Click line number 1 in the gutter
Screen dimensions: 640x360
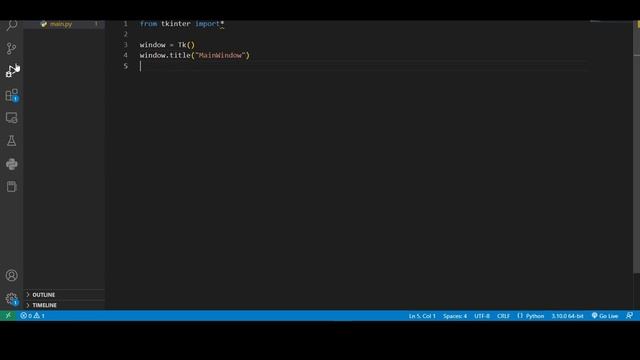tap(125, 24)
